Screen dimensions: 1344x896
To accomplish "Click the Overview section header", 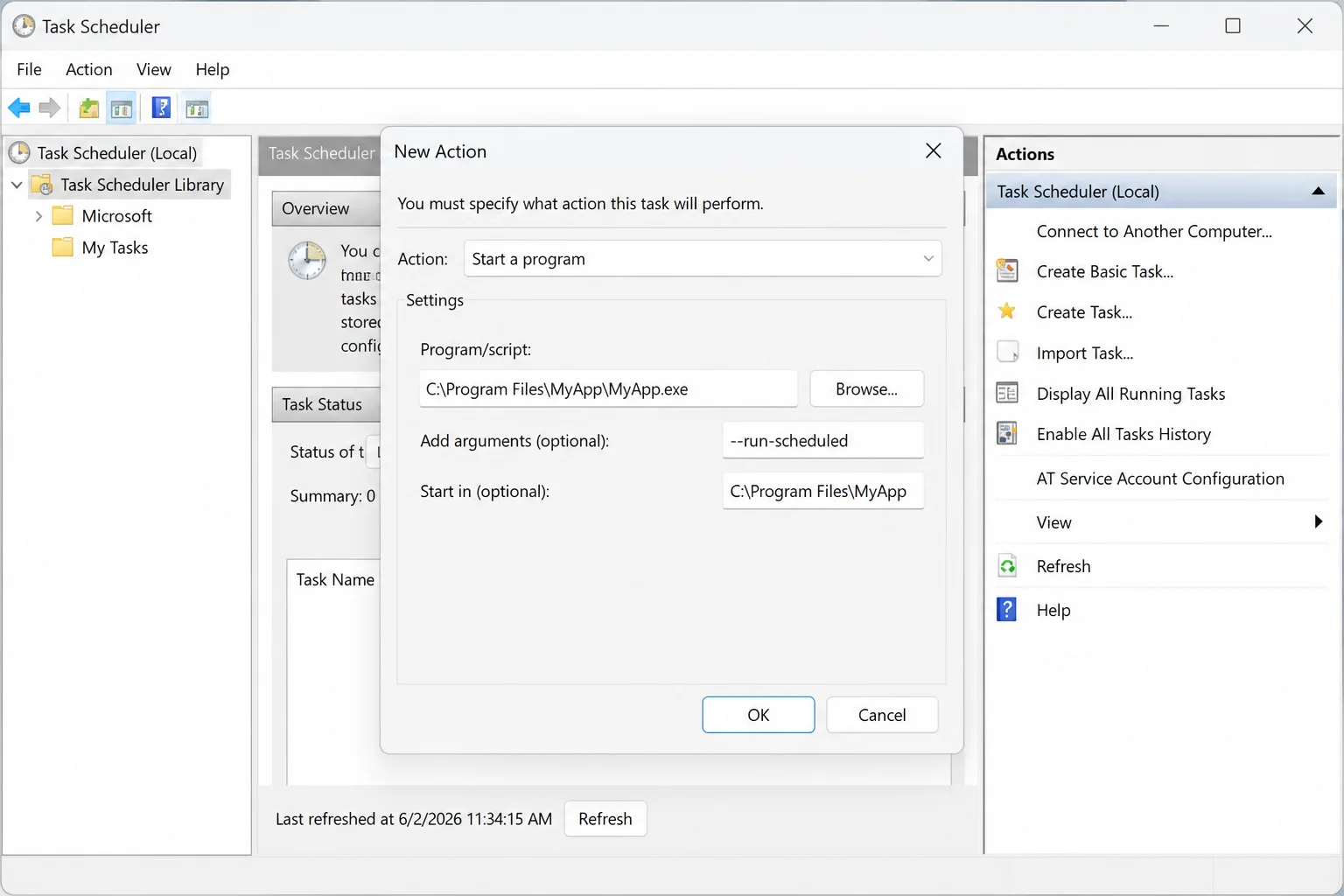I will click(x=326, y=208).
